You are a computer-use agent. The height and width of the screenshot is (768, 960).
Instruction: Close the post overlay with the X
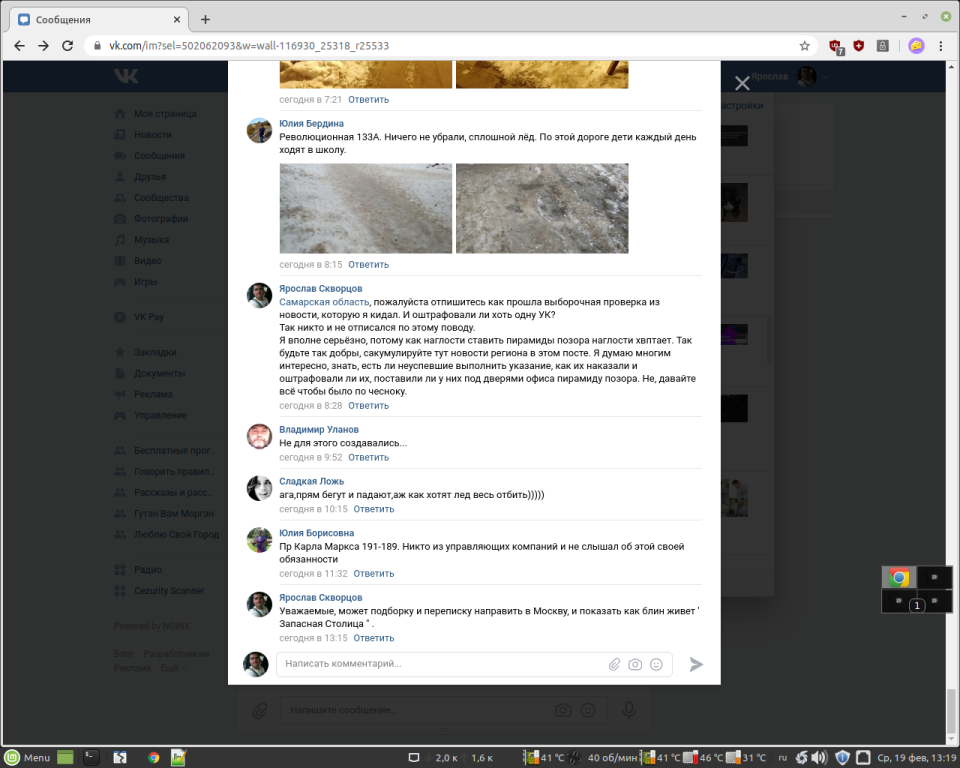(x=742, y=84)
